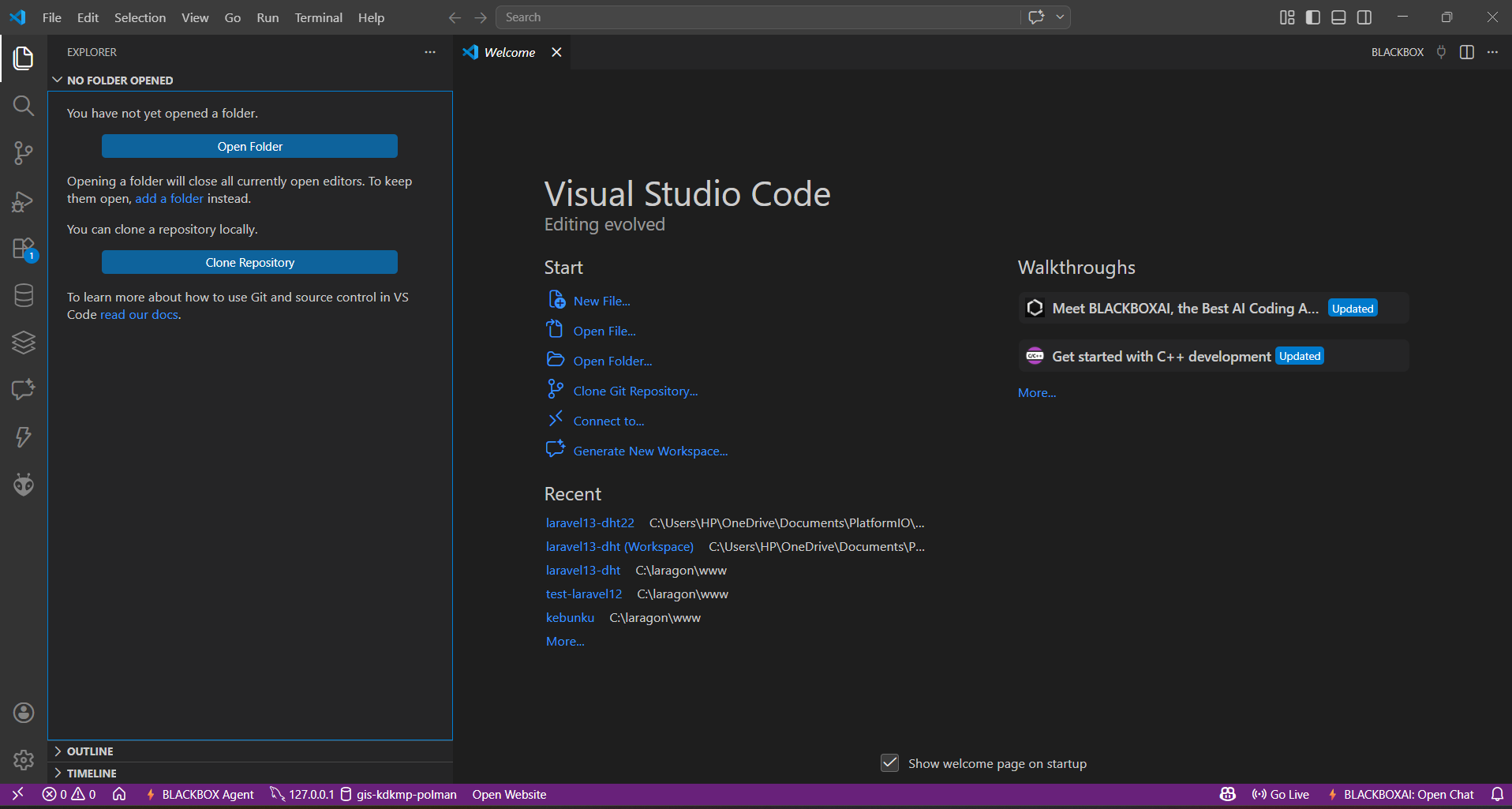This screenshot has width=1512, height=809.
Task: Open Run and Debug view
Action: click(x=24, y=201)
